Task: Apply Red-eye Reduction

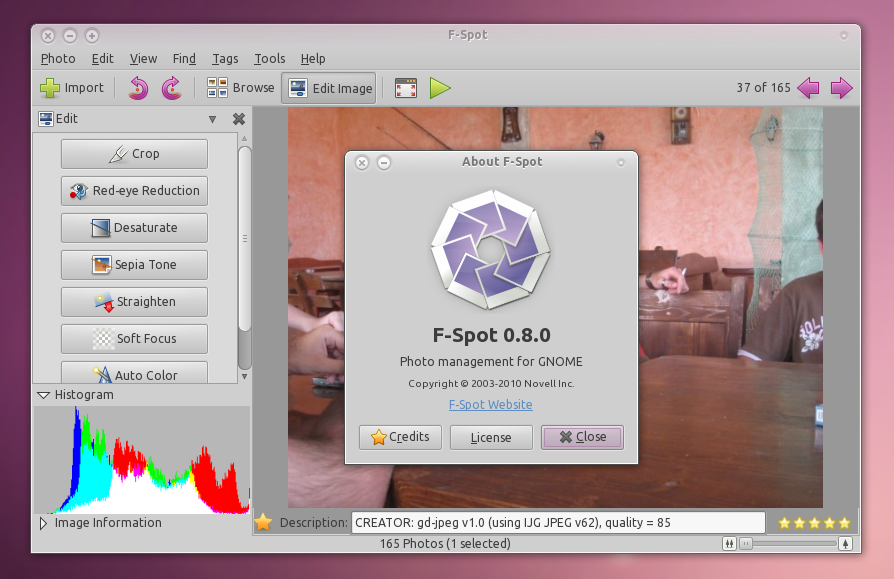Action: pos(135,191)
